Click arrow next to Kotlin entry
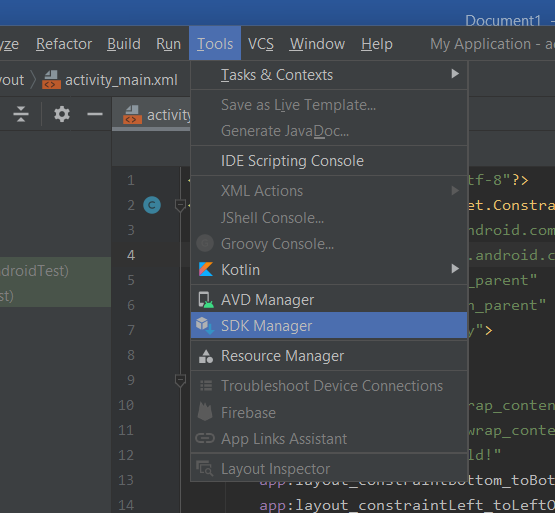Image resolution: width=555 pixels, height=513 pixels. [455, 268]
